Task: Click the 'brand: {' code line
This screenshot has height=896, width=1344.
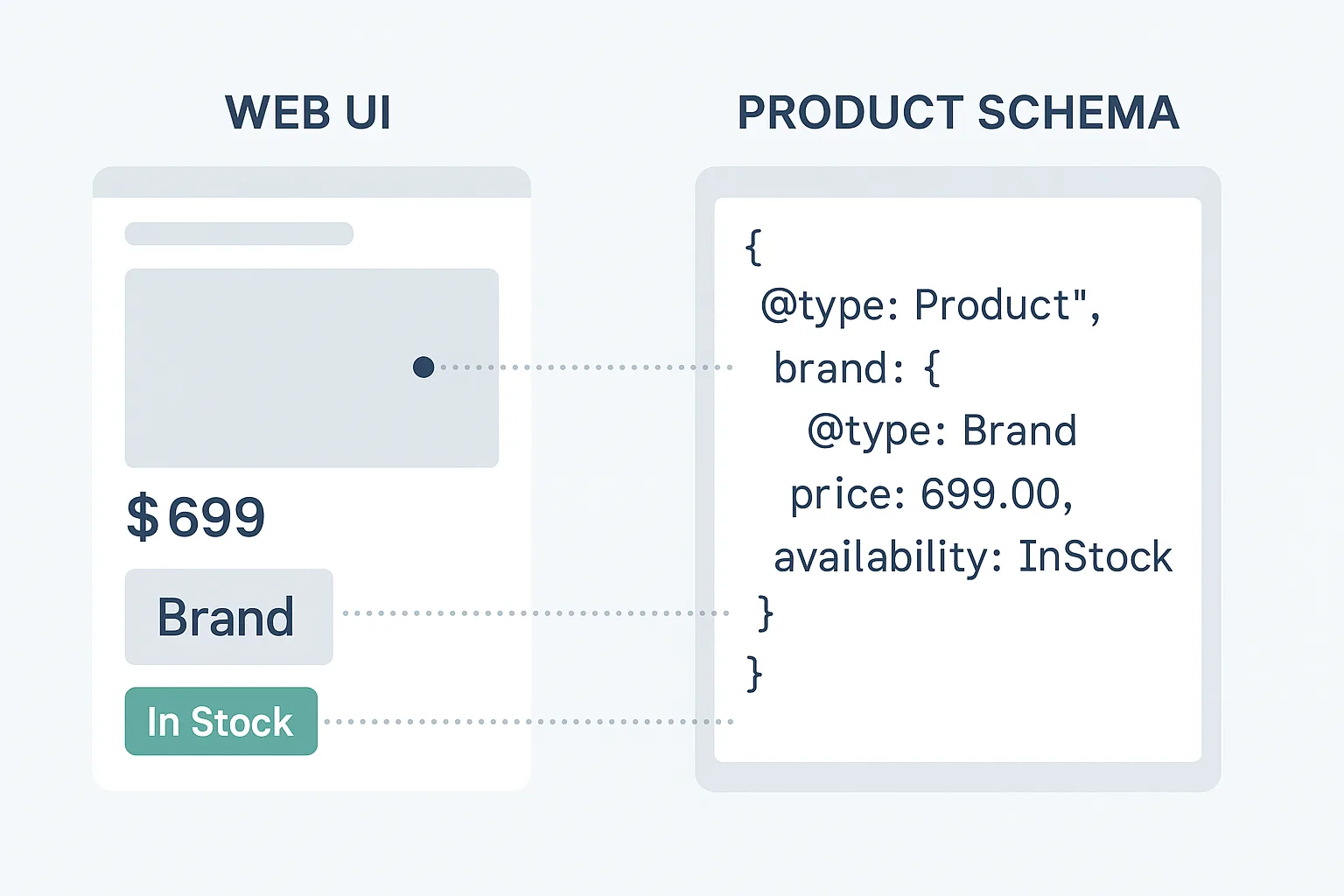Action: (x=857, y=368)
